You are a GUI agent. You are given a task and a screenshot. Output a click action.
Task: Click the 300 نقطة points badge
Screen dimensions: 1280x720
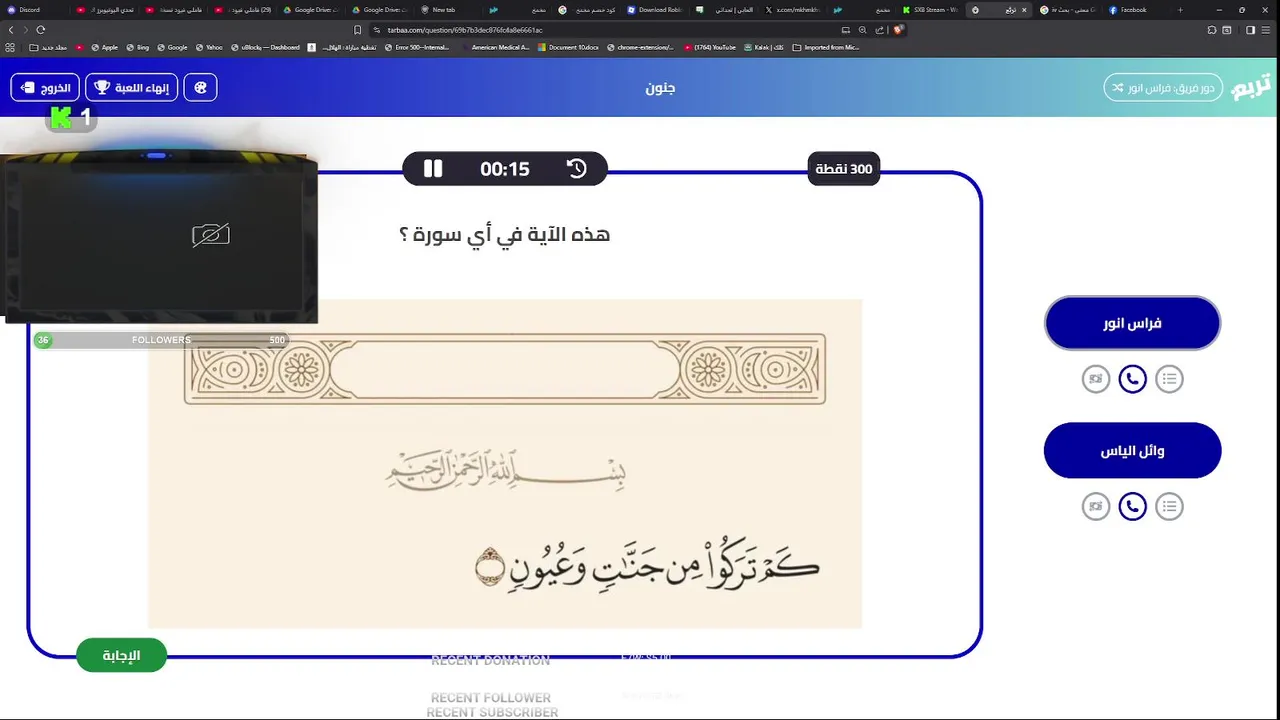click(844, 169)
